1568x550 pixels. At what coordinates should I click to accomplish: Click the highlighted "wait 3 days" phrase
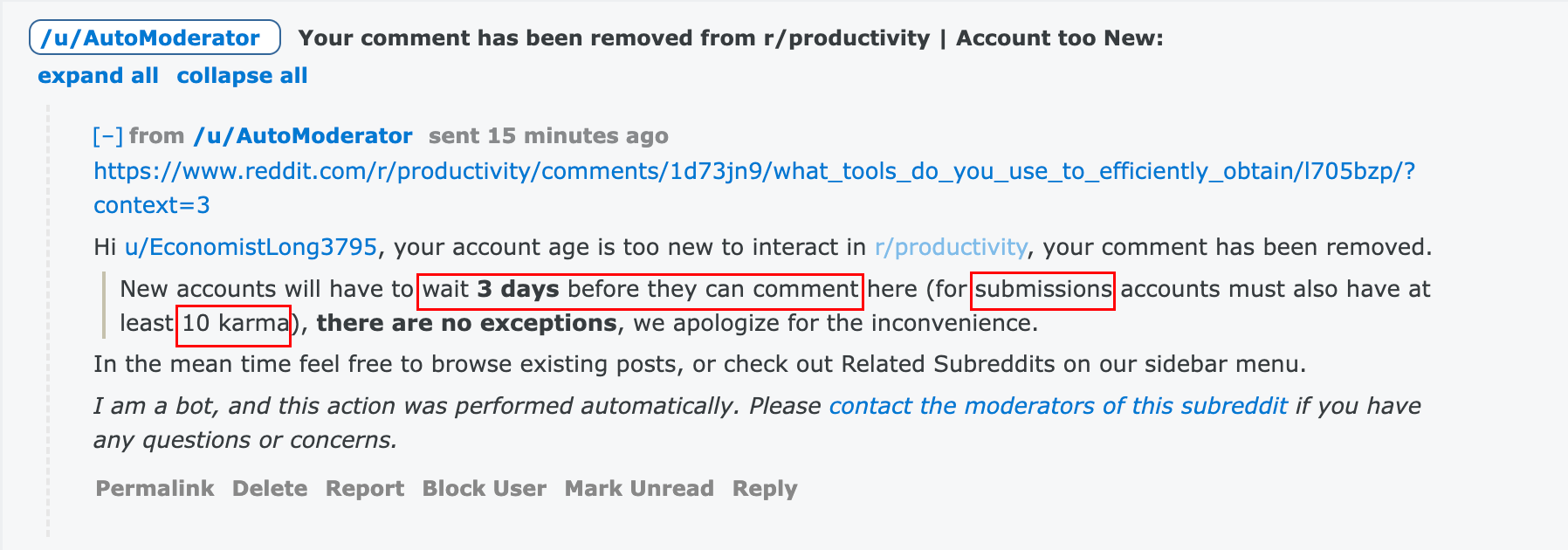point(640,290)
